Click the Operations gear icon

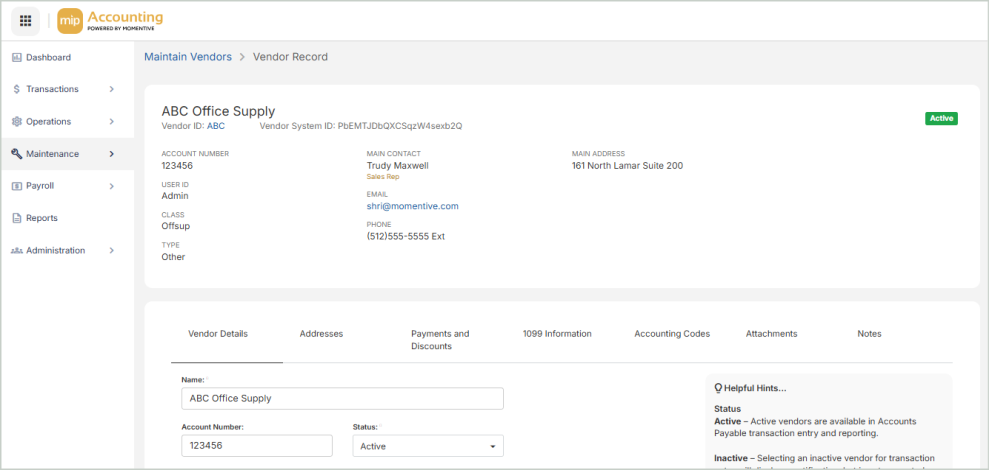click(17, 122)
